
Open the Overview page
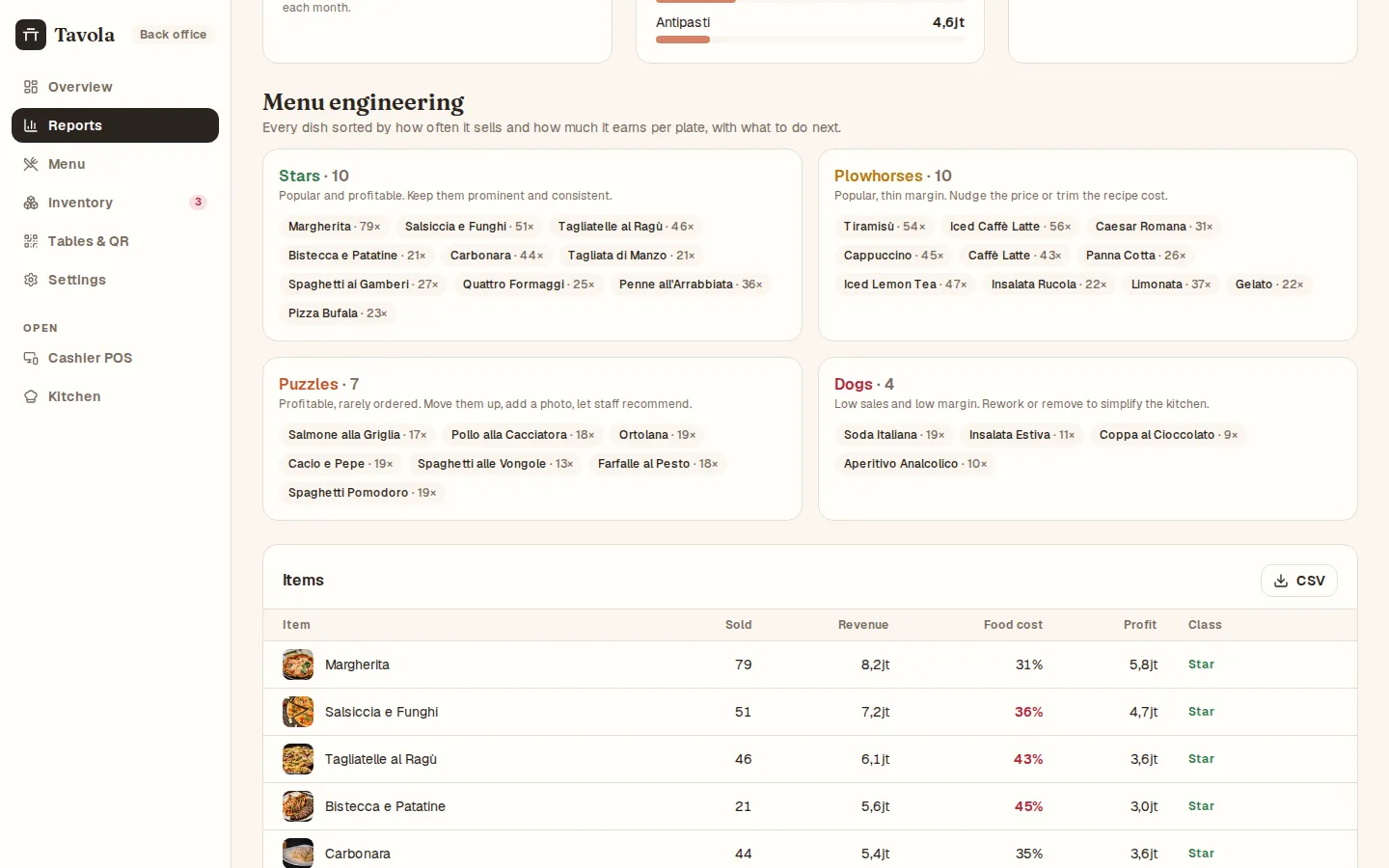tap(115, 87)
